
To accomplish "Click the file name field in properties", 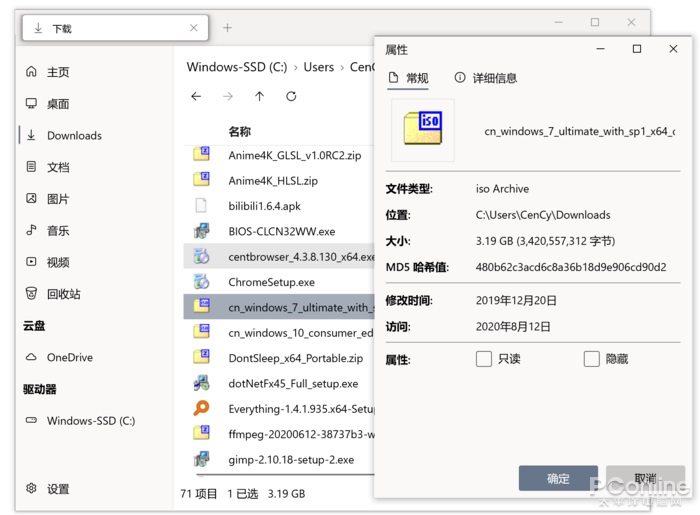I will (579, 131).
